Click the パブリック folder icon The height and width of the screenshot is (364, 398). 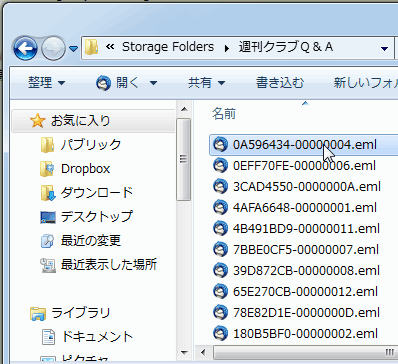click(47, 145)
